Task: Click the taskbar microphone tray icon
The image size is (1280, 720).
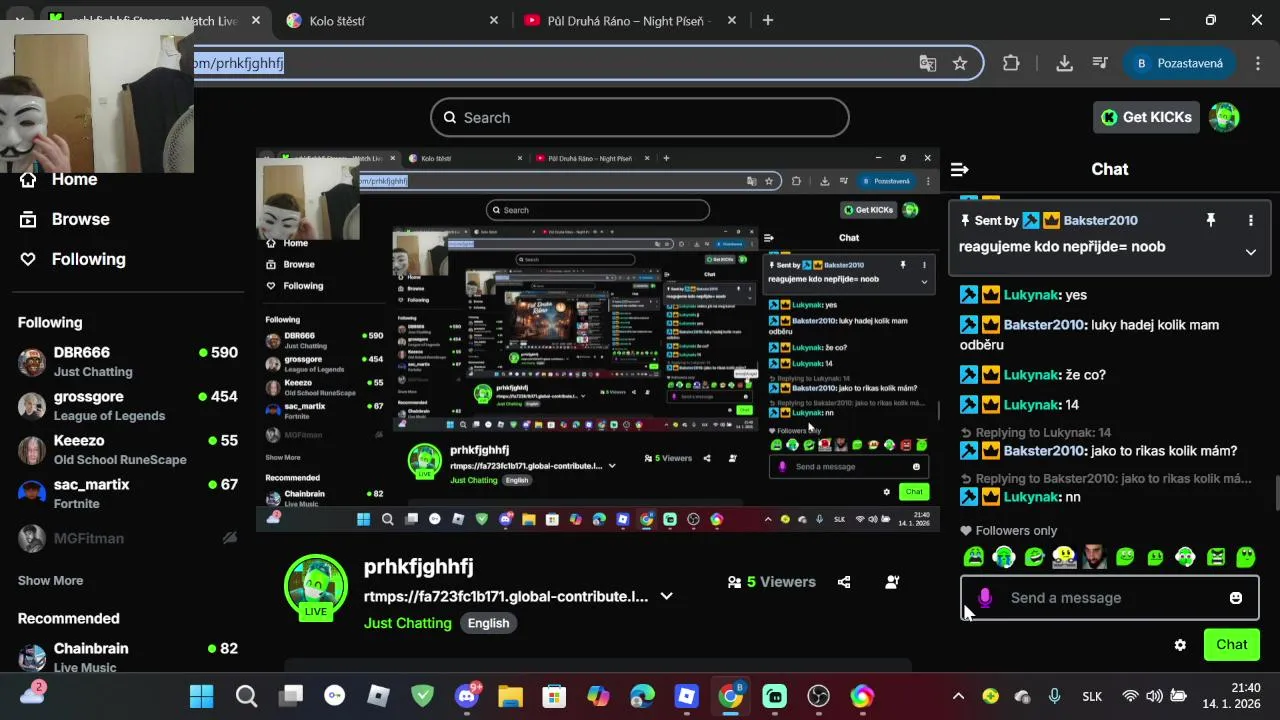Action: click(x=1054, y=696)
